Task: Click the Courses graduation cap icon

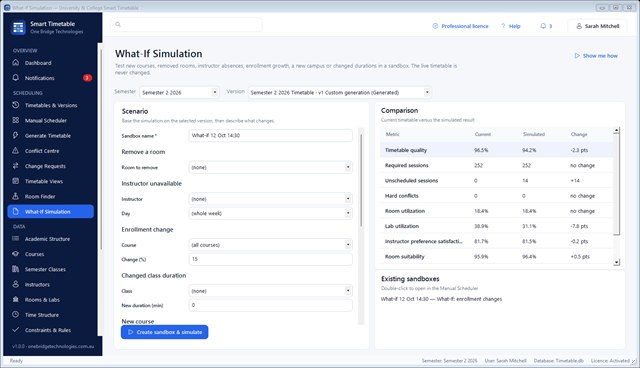Action: [16, 254]
